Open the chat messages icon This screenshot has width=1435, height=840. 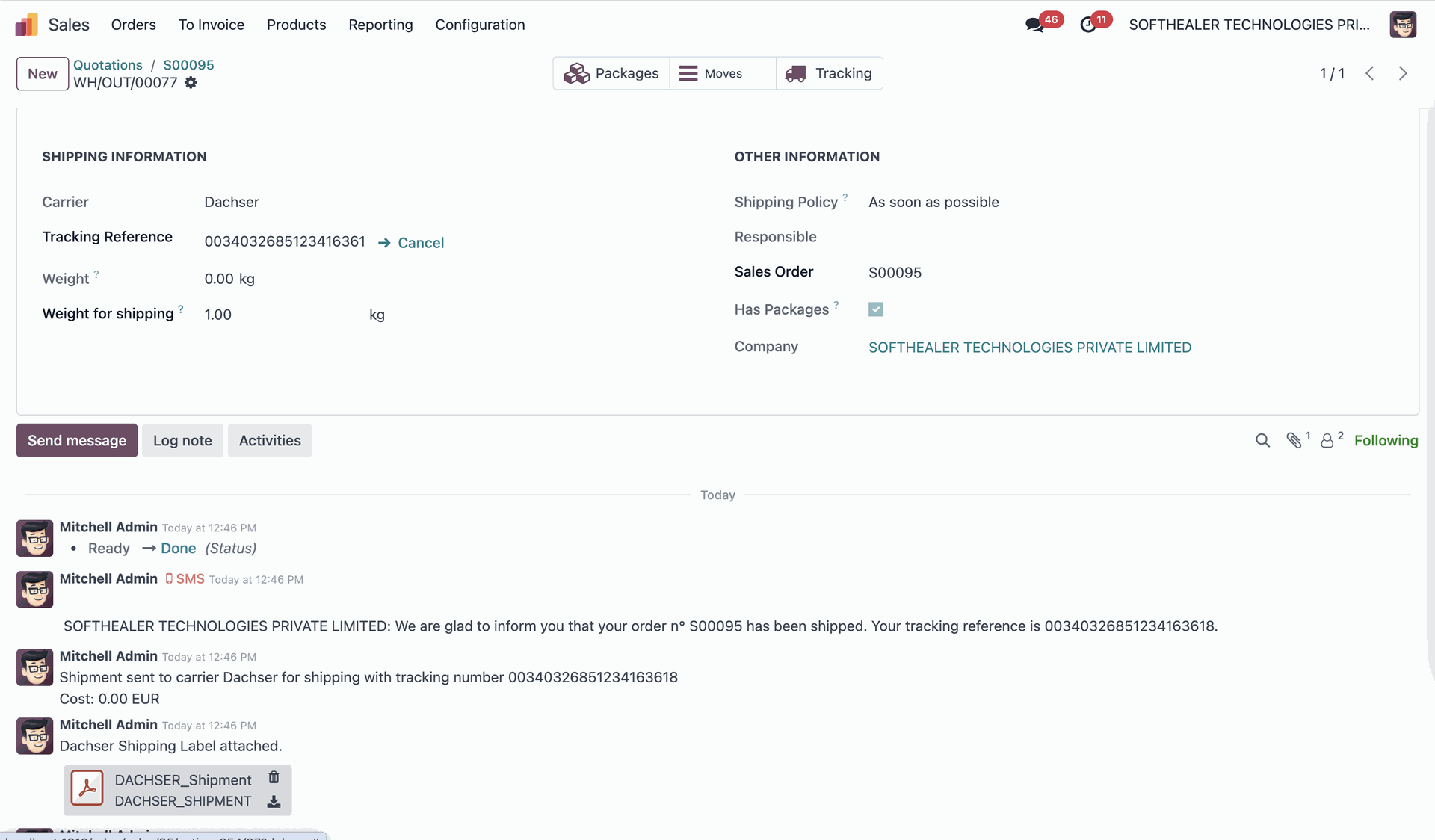(x=1034, y=25)
